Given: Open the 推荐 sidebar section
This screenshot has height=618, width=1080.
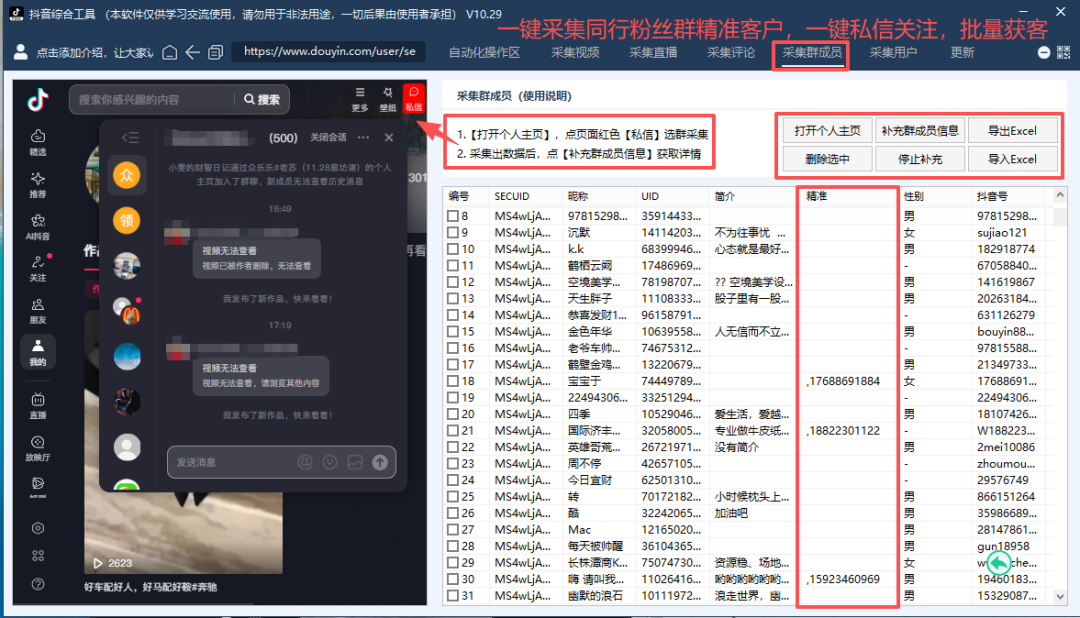Looking at the screenshot, I should (38, 185).
